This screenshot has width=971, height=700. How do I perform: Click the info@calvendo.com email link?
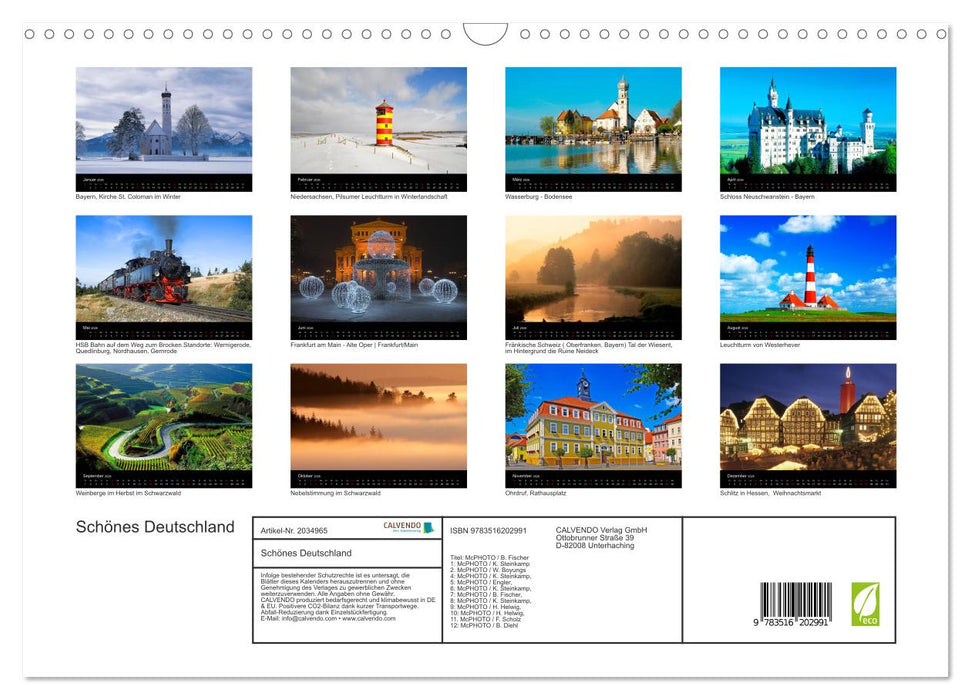tap(308, 619)
